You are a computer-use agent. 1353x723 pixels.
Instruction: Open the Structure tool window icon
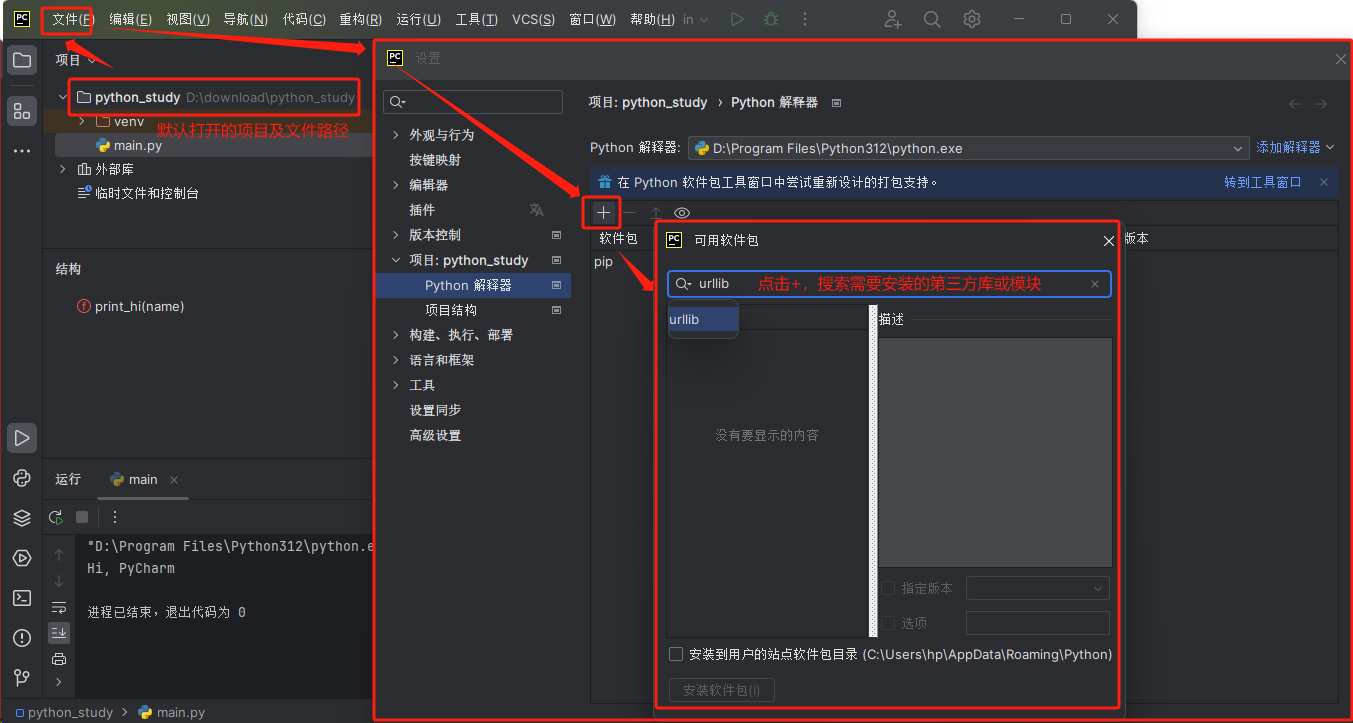click(21, 110)
